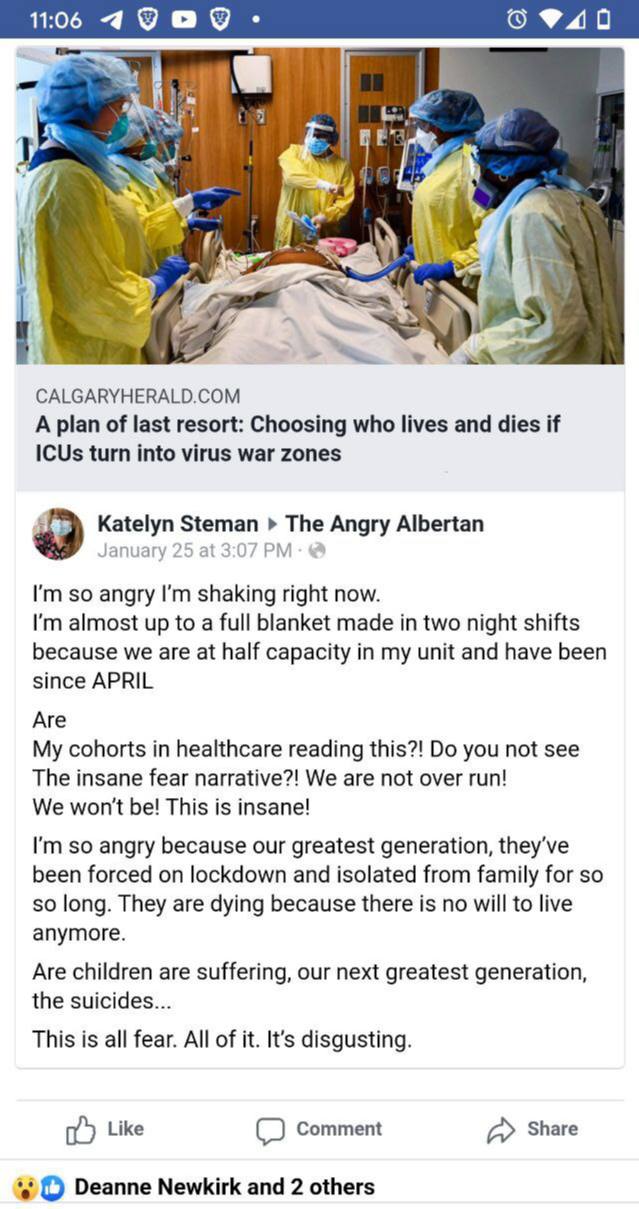Tap the public globe privacy icon

pos(317,550)
